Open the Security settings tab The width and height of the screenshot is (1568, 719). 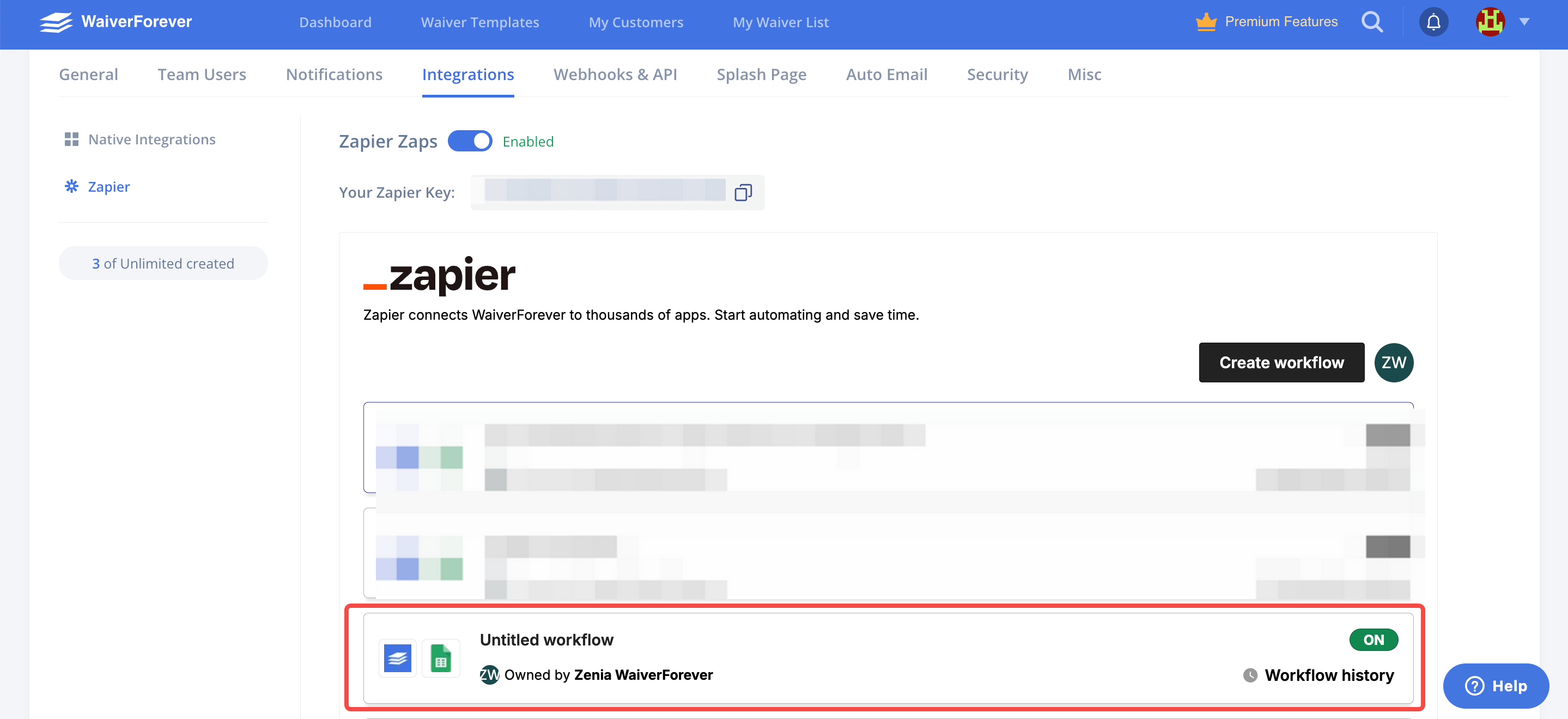996,74
